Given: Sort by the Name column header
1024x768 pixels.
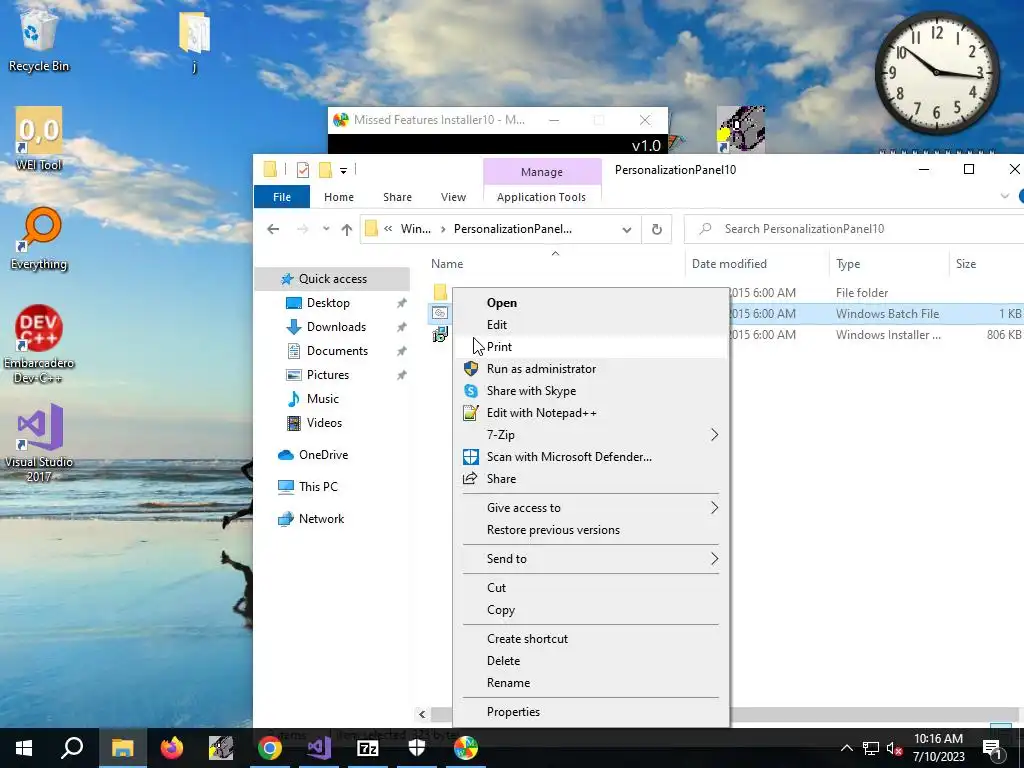Looking at the screenshot, I should pos(555,264).
